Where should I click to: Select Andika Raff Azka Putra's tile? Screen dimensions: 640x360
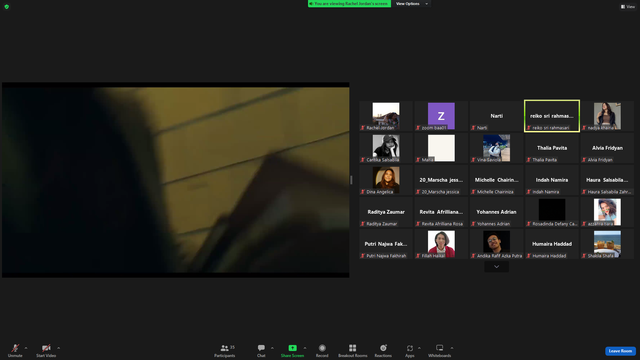pos(496,244)
